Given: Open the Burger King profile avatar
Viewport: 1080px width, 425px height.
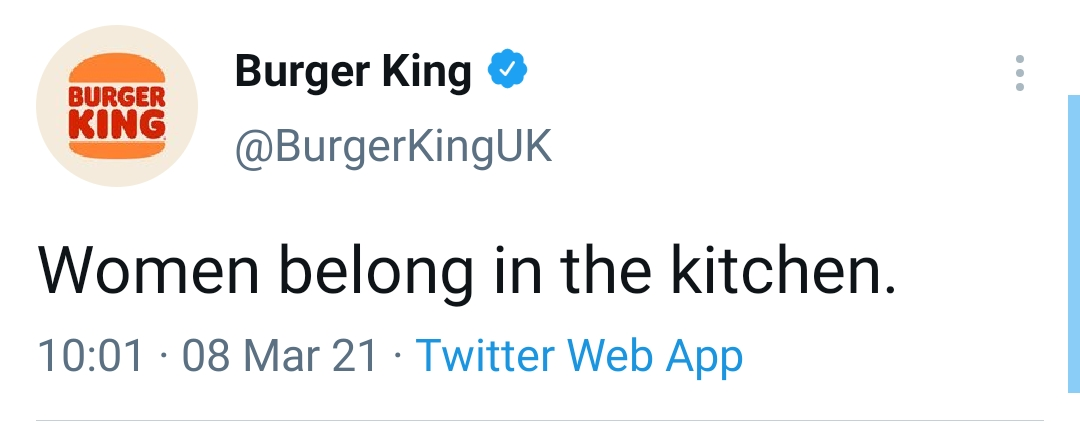Looking at the screenshot, I should 117,105.
